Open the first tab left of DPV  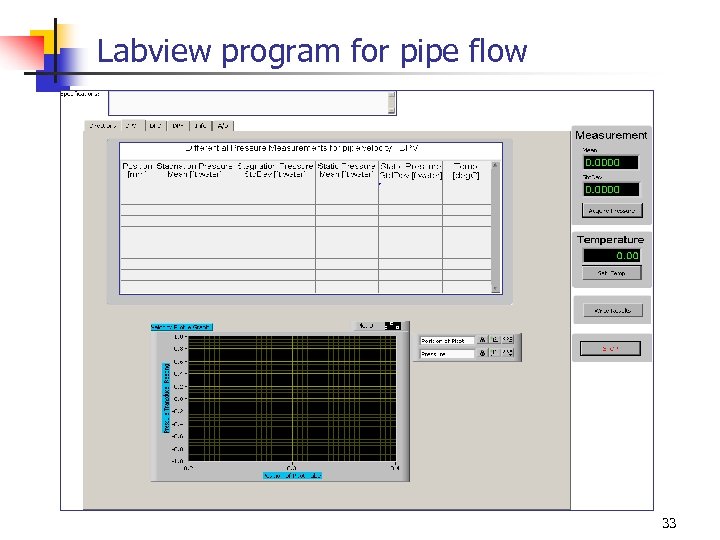(x=103, y=125)
